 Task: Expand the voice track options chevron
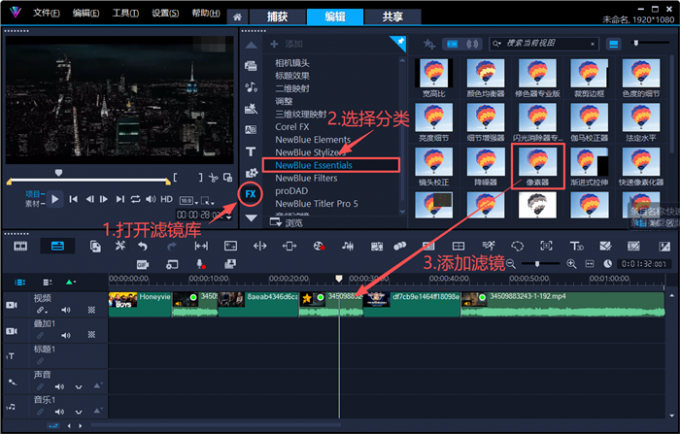pyautogui.click(x=78, y=386)
